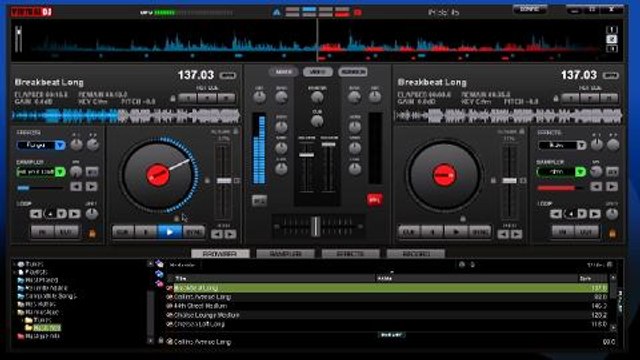Toggle right channel red PFL button
Screen dimensions: 640x360
click(375, 200)
